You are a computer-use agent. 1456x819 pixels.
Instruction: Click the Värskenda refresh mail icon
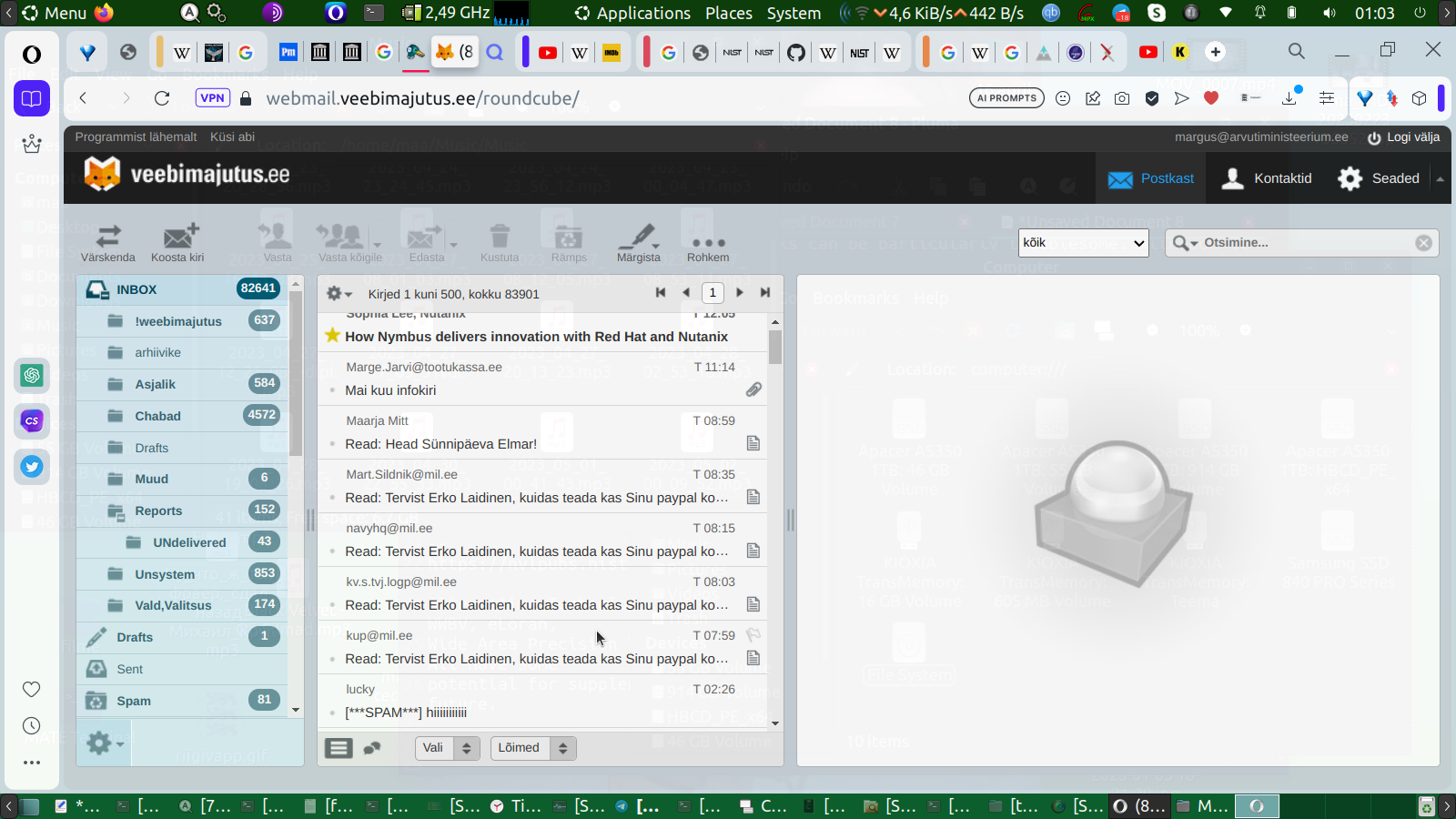coord(108,242)
